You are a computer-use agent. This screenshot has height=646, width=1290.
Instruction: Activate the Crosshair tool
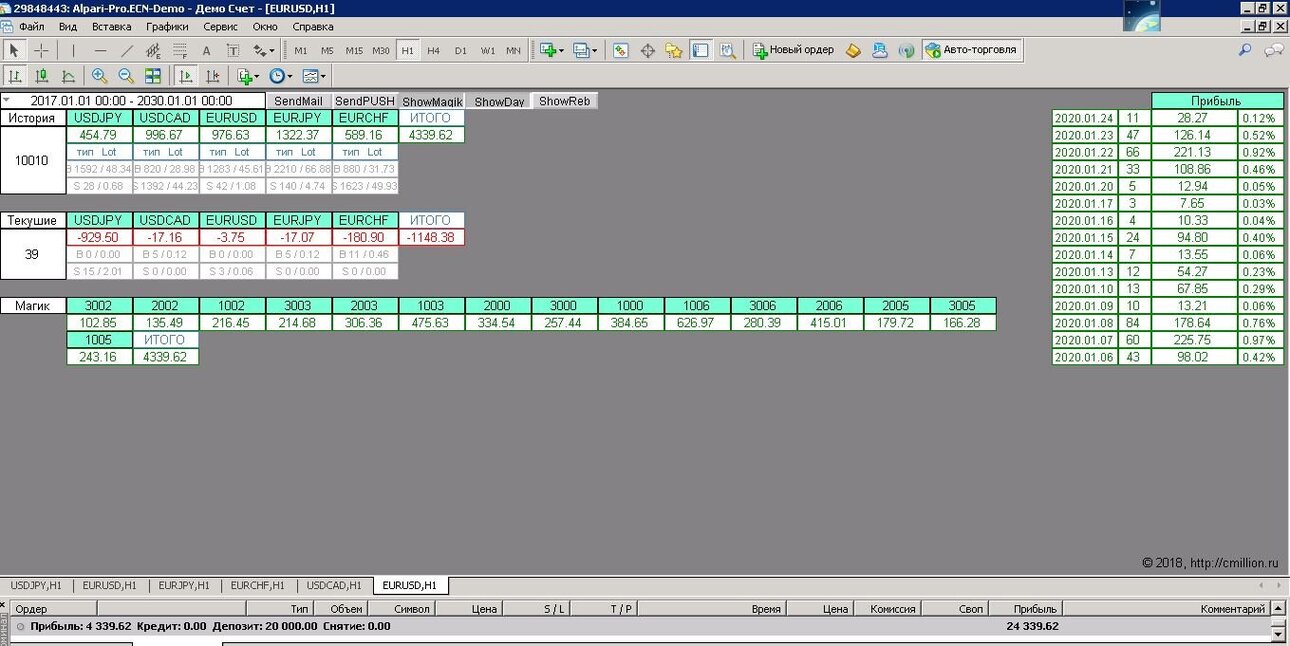pos(41,50)
